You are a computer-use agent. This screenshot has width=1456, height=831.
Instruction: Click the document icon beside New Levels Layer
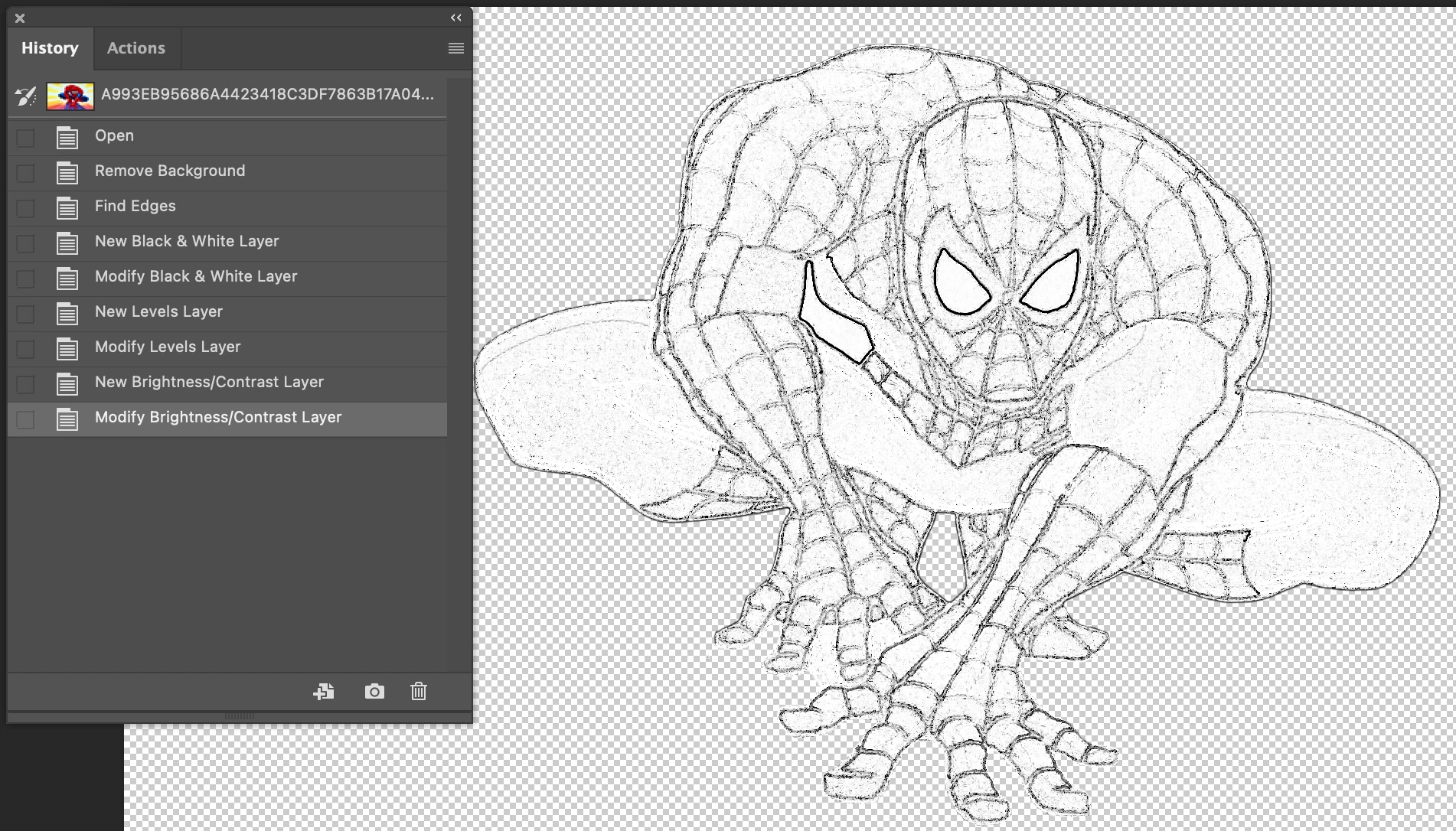point(67,314)
